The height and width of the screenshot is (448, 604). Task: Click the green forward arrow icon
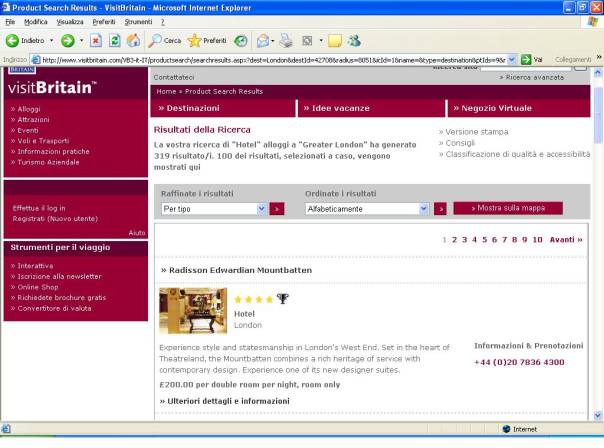click(68, 40)
